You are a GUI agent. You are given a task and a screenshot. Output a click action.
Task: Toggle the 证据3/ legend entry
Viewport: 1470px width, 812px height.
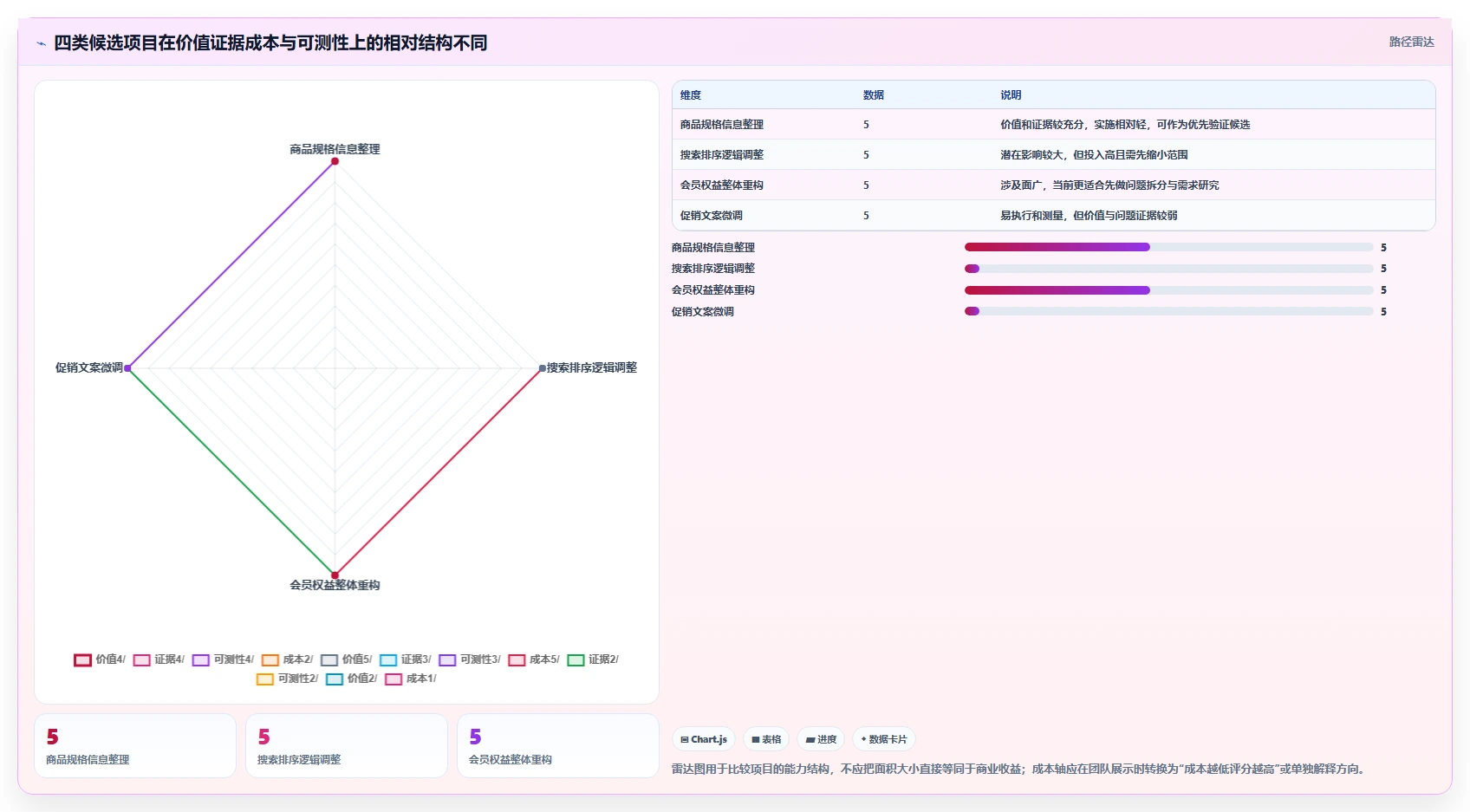405,659
